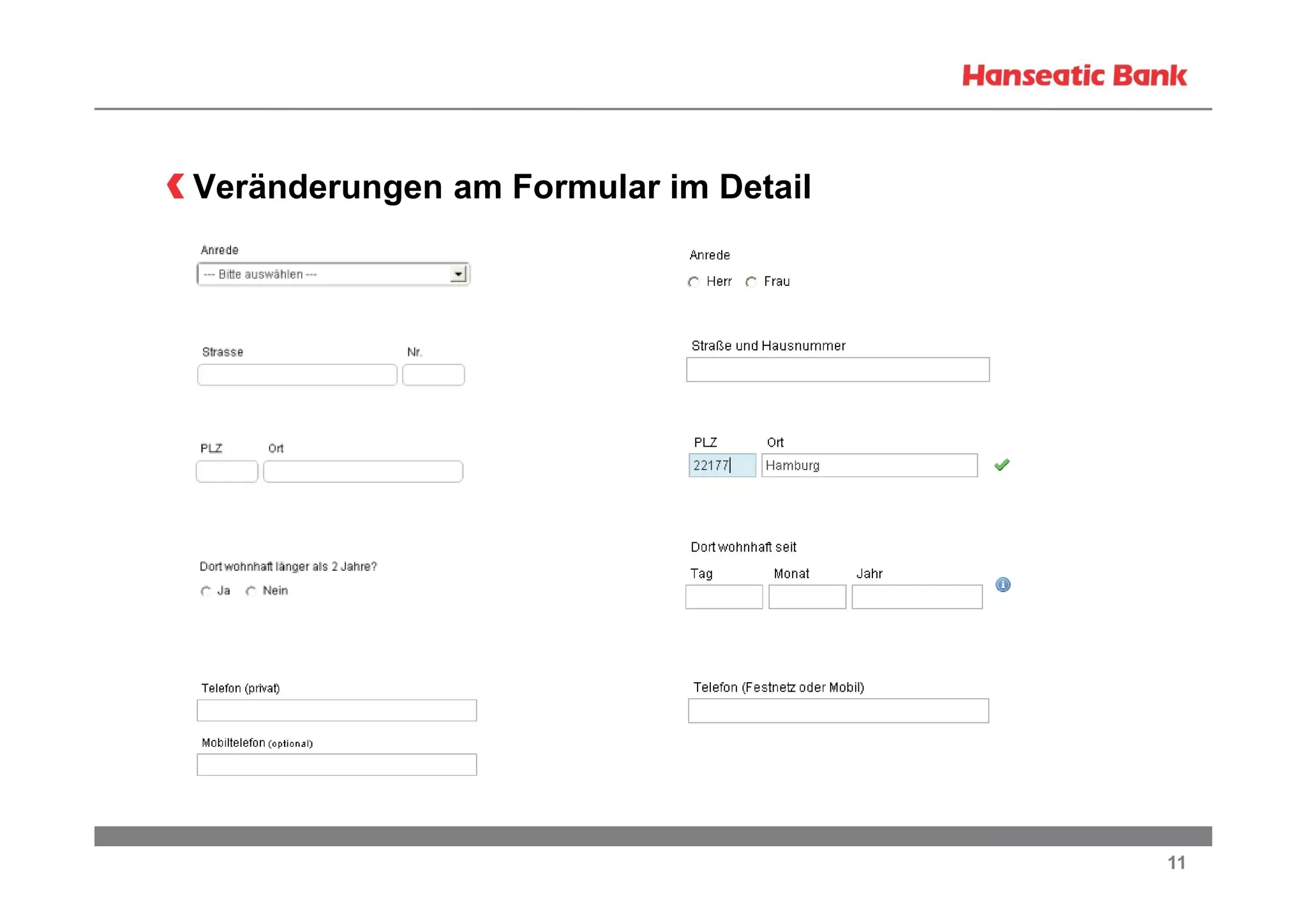
Task: Click the PLZ field containing 22177
Action: (722, 465)
